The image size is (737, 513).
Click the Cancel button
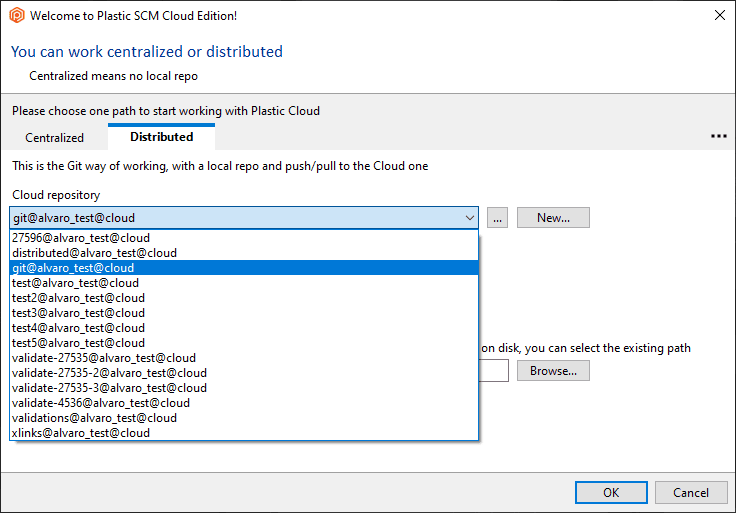pos(691,492)
